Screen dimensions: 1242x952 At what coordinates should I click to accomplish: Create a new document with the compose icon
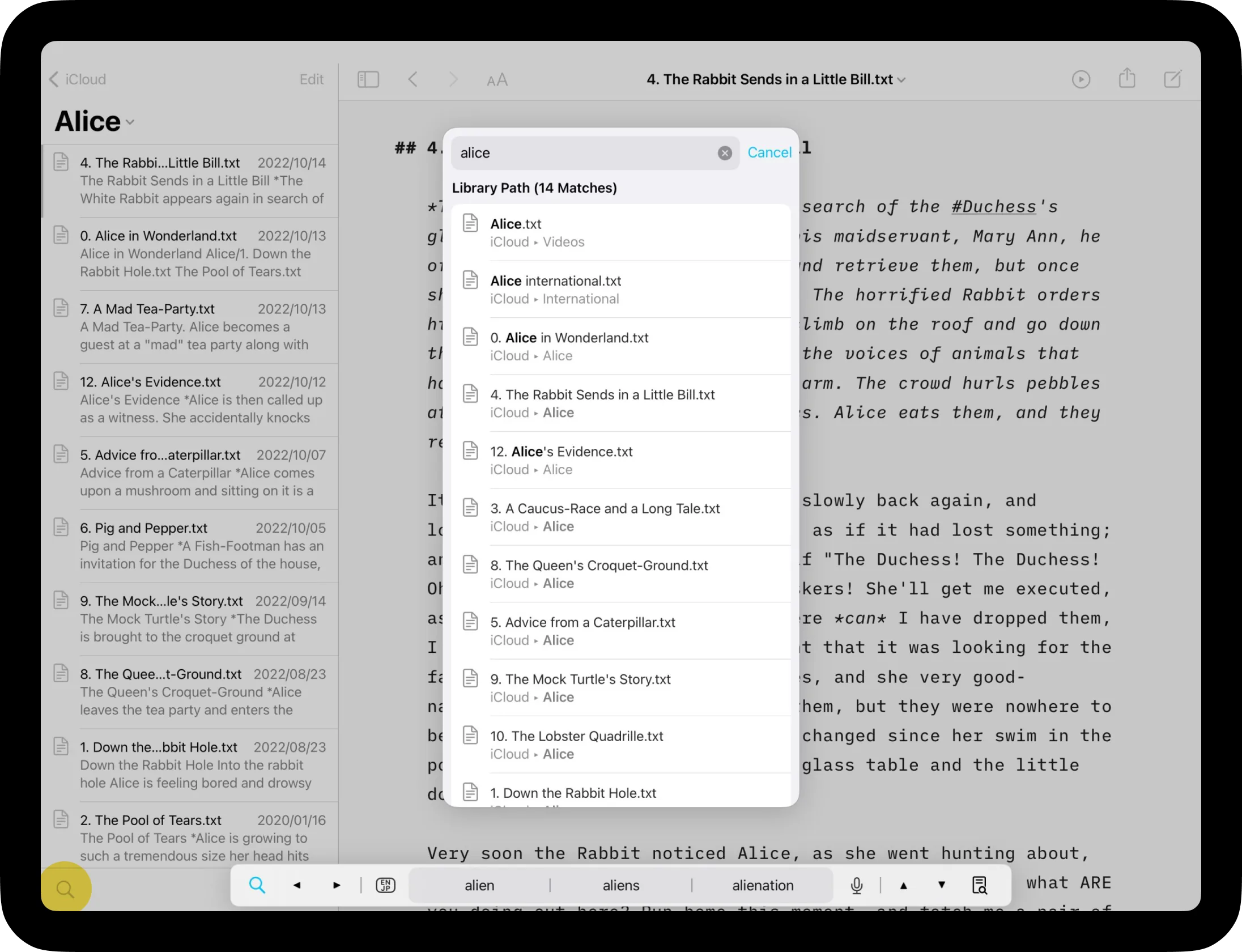coord(1172,79)
